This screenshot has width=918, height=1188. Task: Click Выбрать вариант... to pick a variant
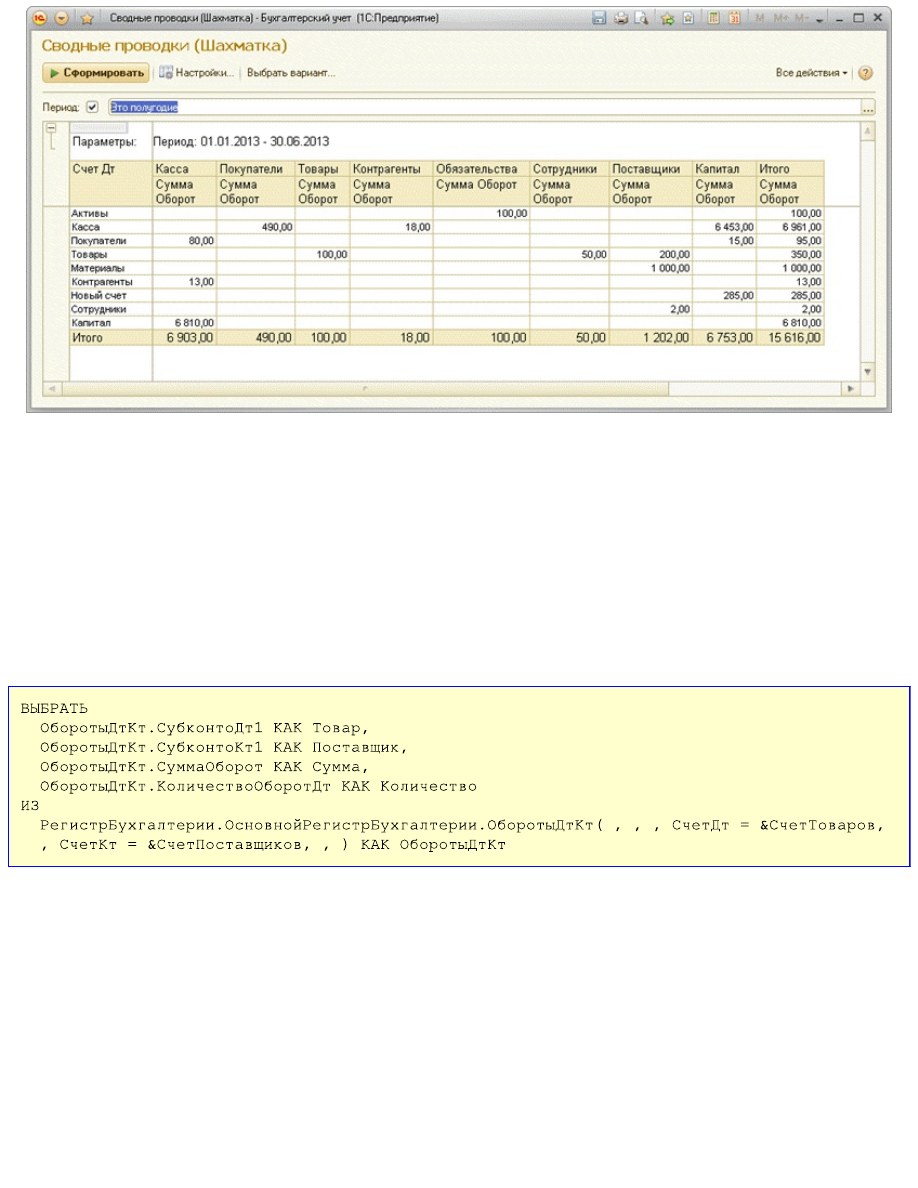[x=291, y=73]
